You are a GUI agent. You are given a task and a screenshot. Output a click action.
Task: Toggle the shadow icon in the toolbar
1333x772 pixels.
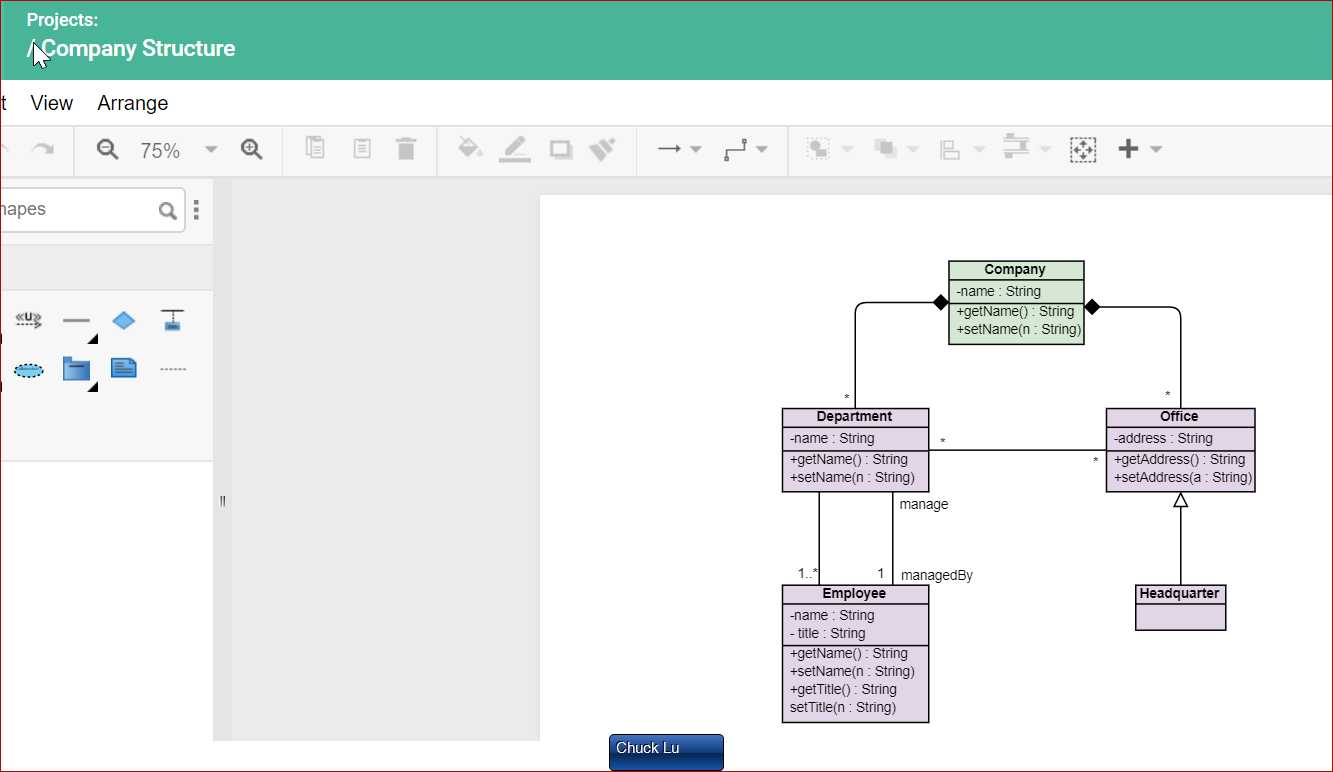point(561,149)
